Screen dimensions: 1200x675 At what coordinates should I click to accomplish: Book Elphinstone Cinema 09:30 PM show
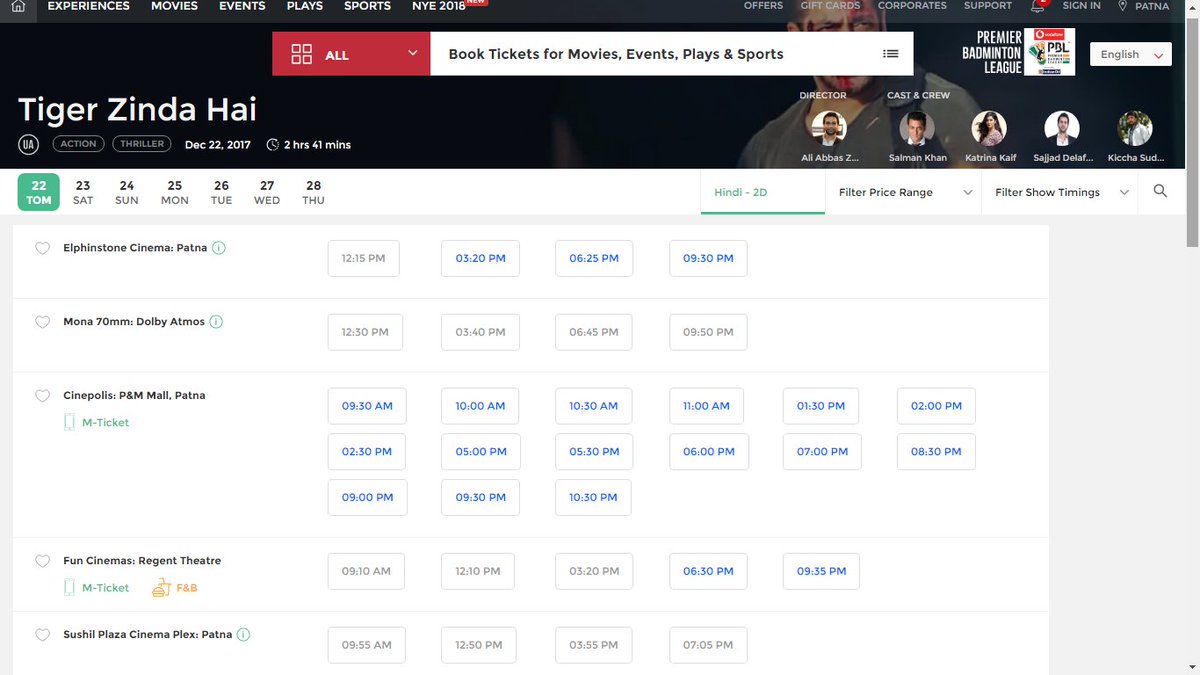708,258
